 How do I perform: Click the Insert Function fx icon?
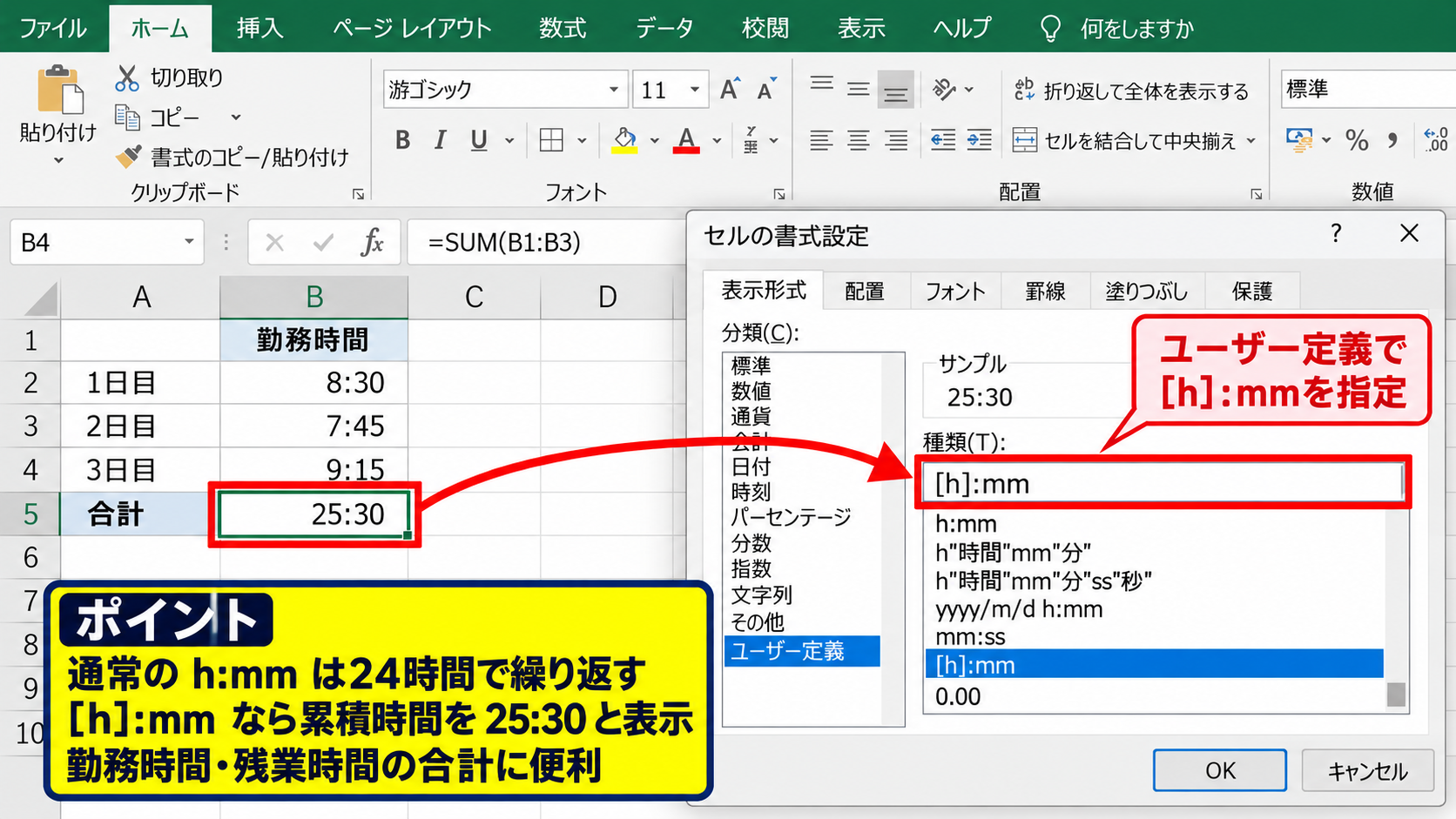pyautogui.click(x=373, y=242)
